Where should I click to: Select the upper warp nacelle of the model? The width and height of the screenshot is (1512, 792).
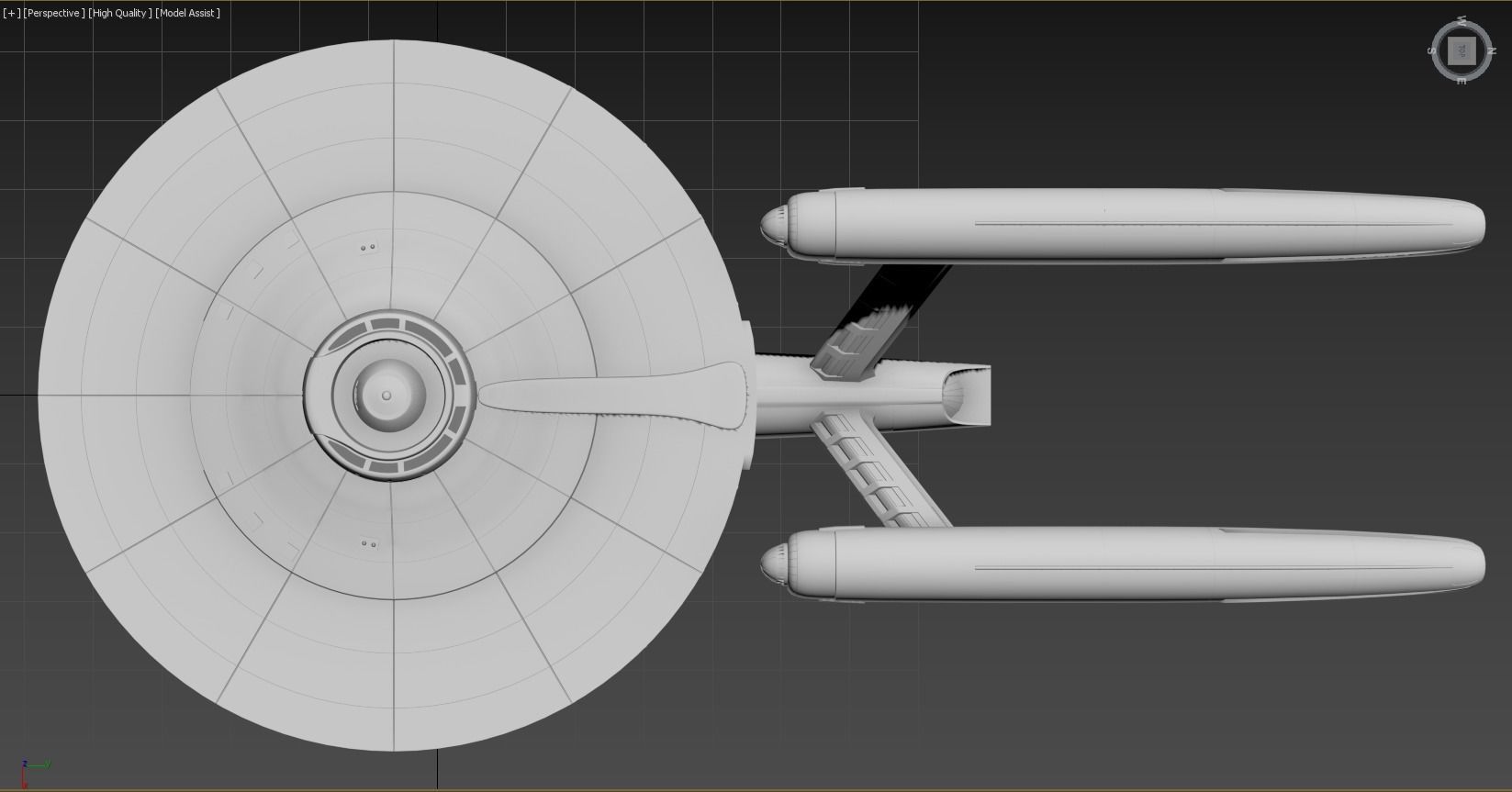pos(1122,225)
